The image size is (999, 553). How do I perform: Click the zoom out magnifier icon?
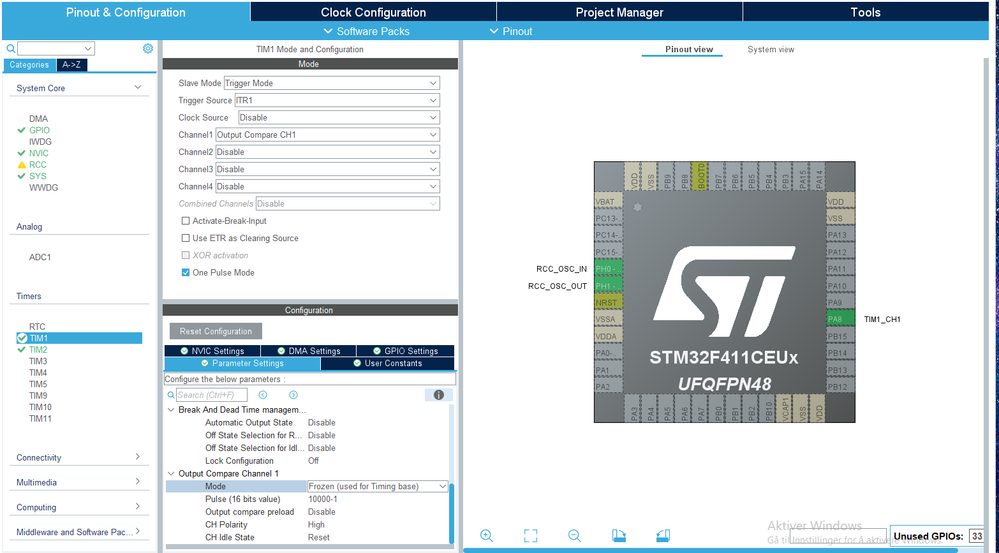click(574, 536)
